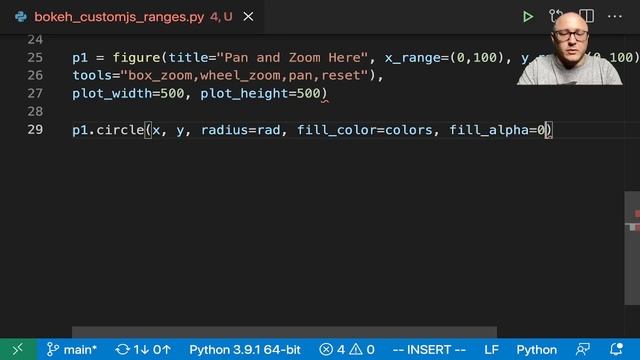Click plot_width=500 on line 27

click(x=128, y=93)
